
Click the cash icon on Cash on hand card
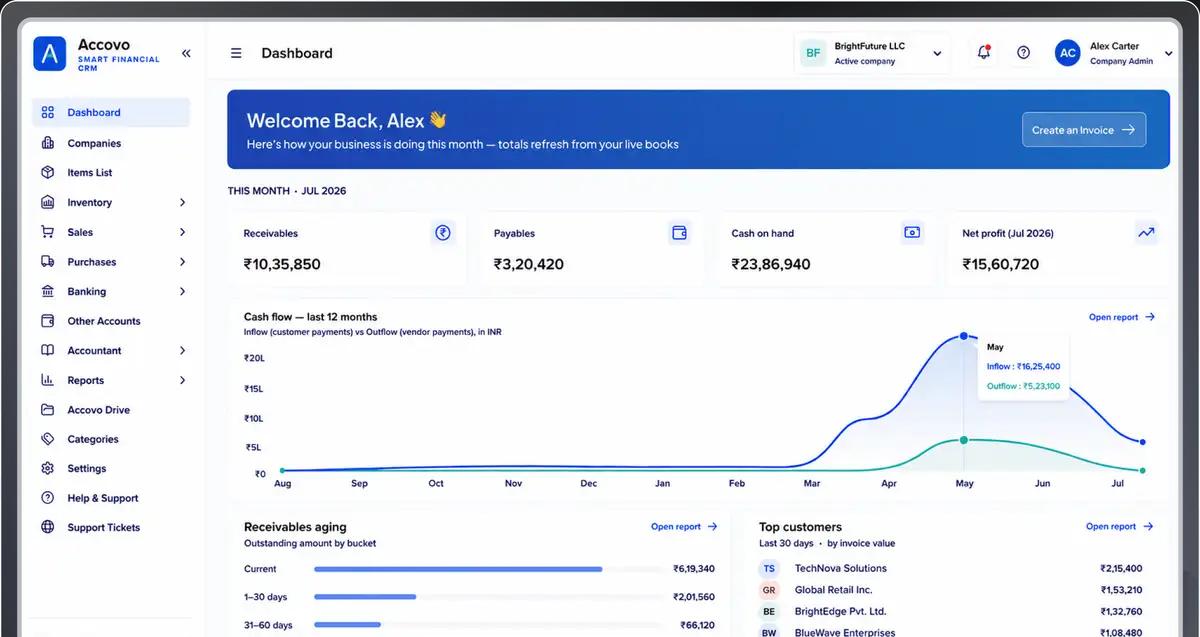tap(912, 233)
